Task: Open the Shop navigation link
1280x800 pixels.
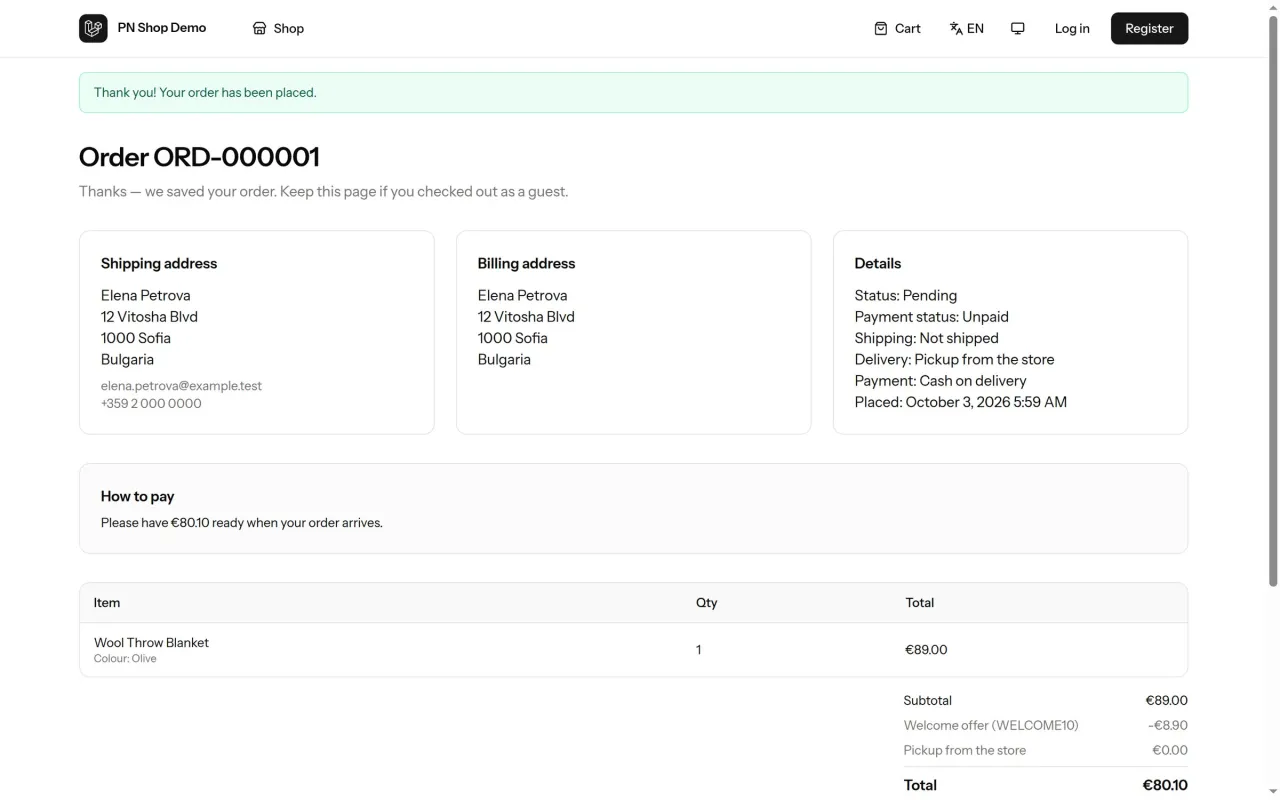Action: coord(278,28)
